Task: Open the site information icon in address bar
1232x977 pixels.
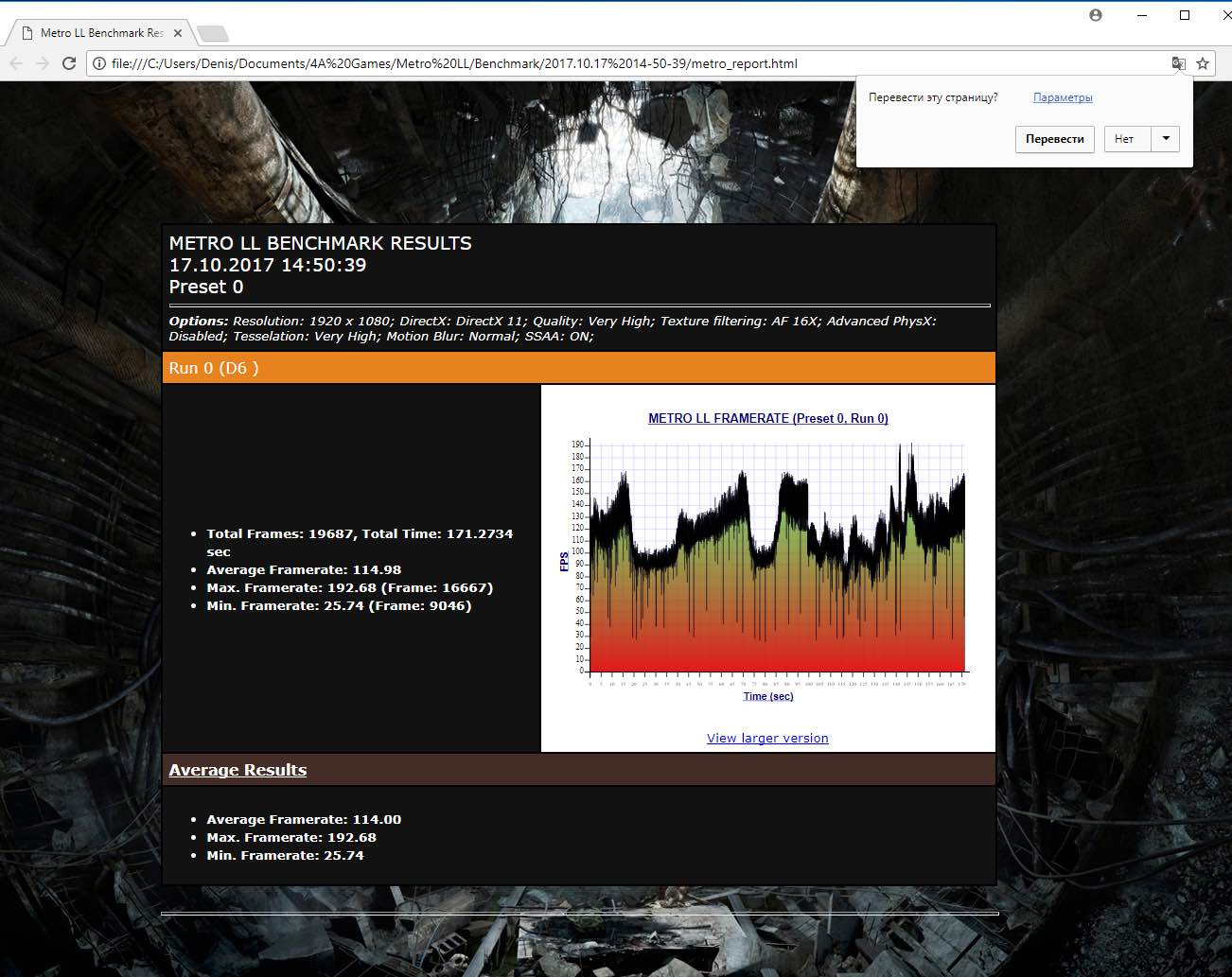Action: click(x=98, y=63)
